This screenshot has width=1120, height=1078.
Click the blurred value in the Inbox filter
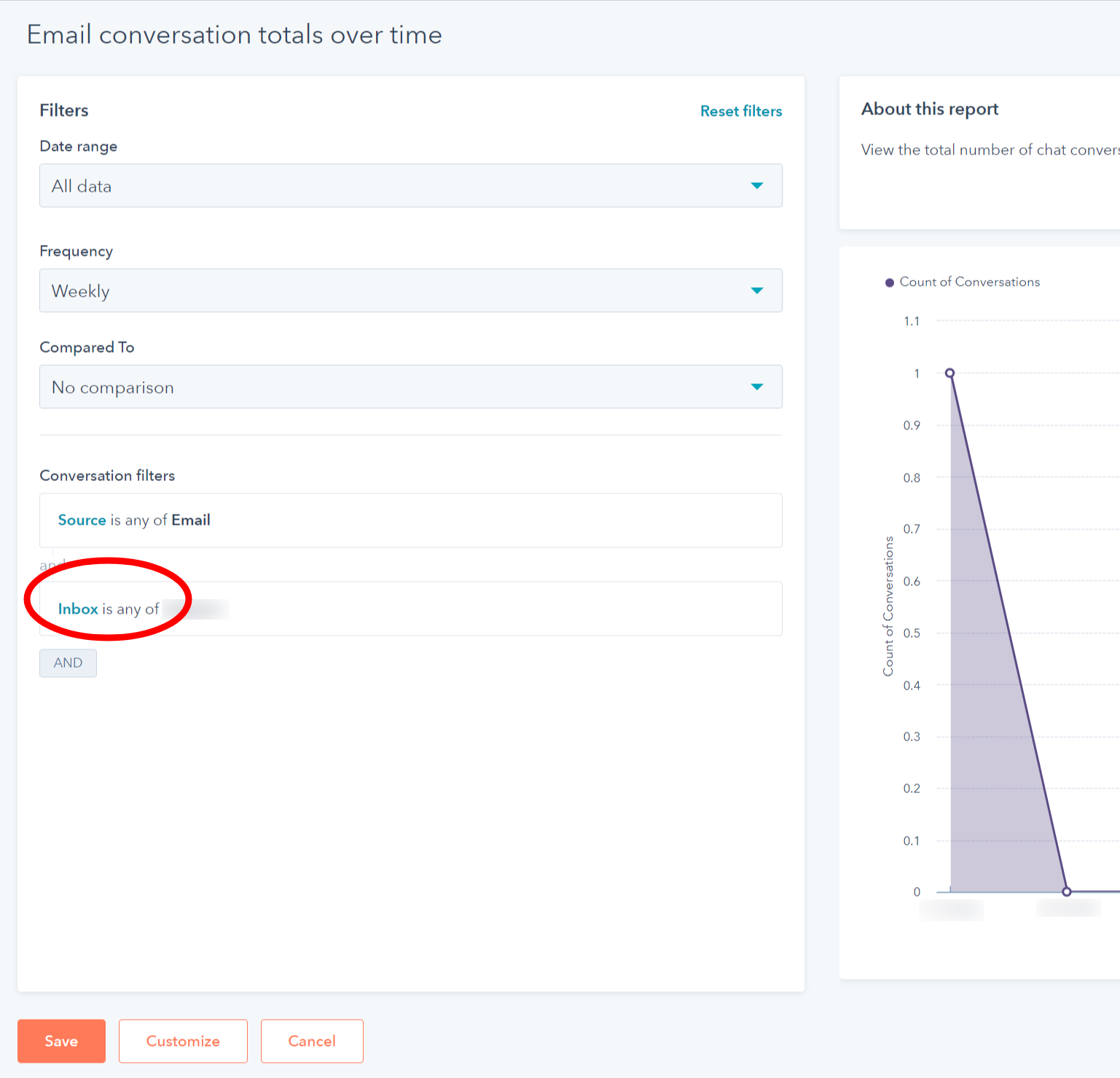195,609
